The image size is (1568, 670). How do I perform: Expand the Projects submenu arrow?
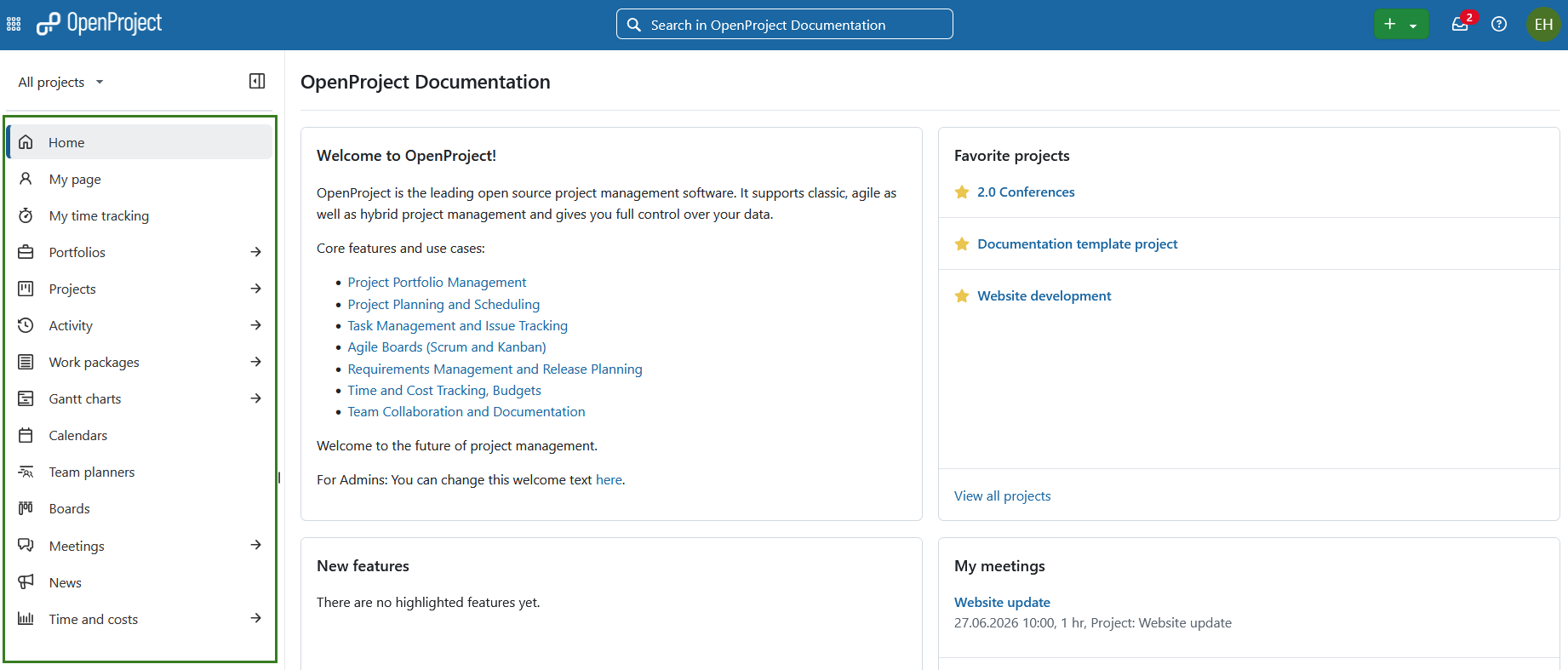tap(255, 289)
